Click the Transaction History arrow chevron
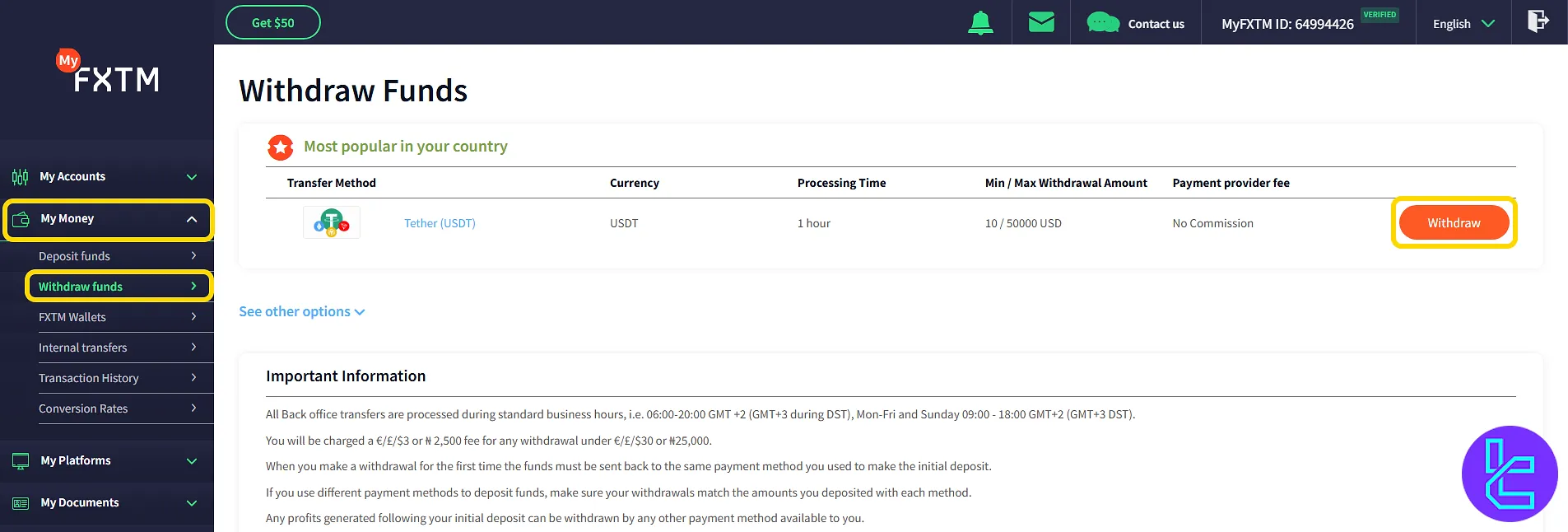The image size is (1568, 532). 193,378
